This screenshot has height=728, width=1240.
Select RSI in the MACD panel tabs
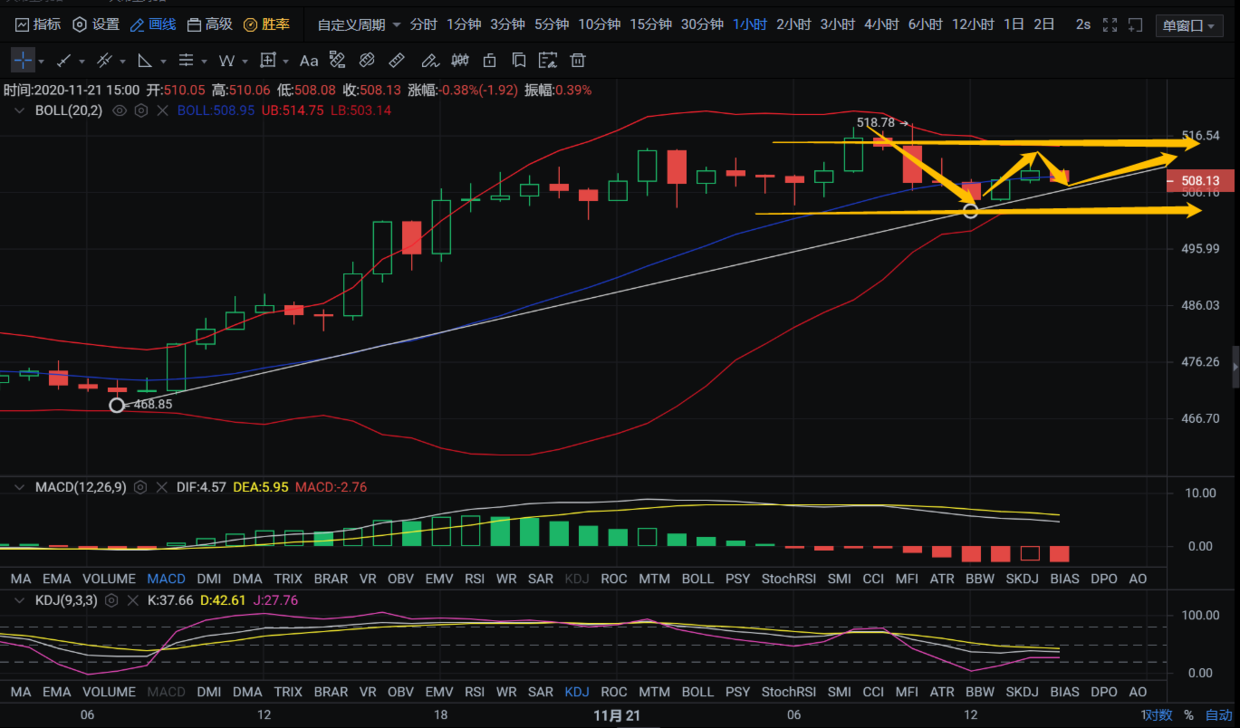point(474,578)
